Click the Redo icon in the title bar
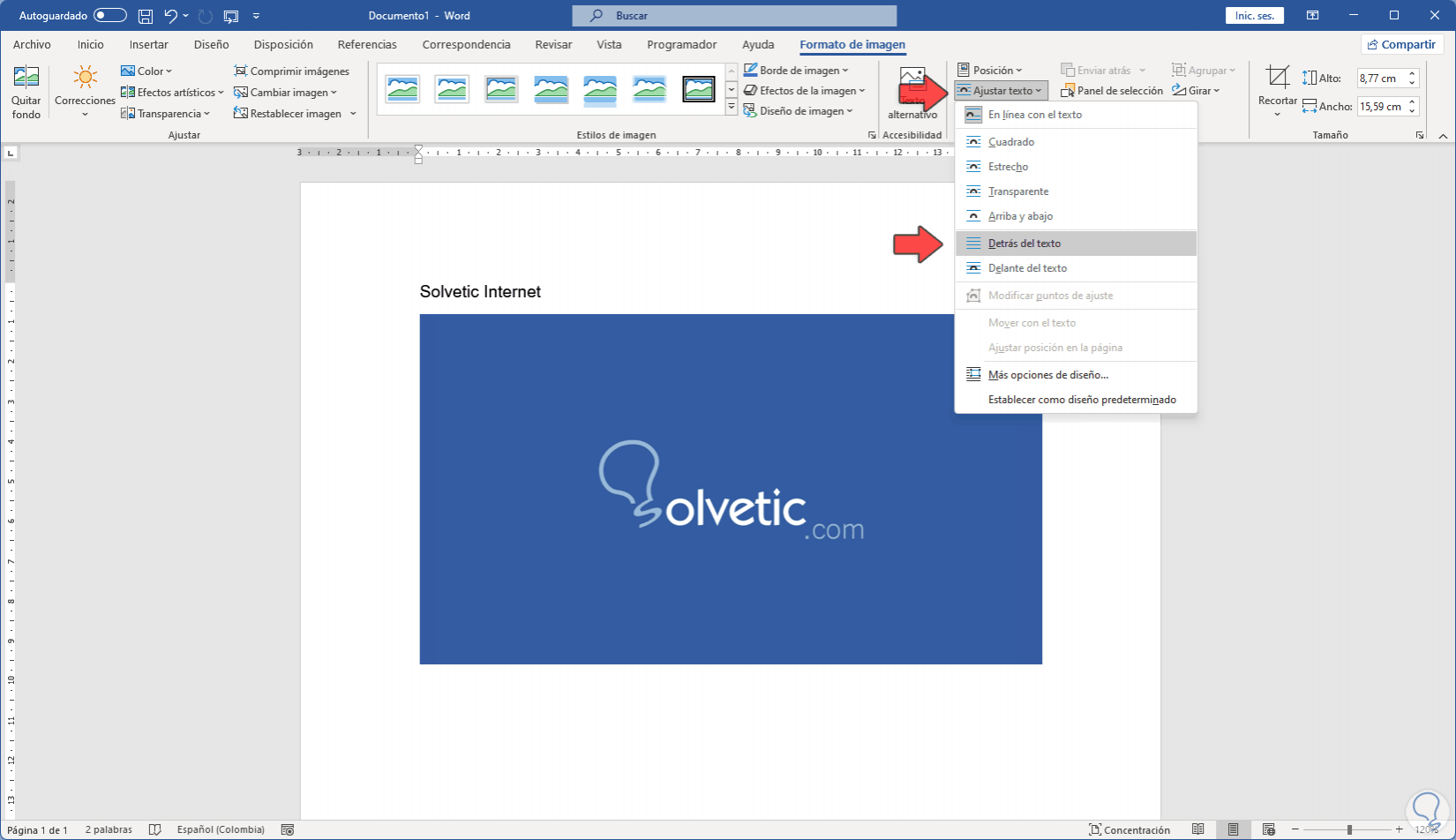The height and width of the screenshot is (840, 1456). (x=206, y=16)
